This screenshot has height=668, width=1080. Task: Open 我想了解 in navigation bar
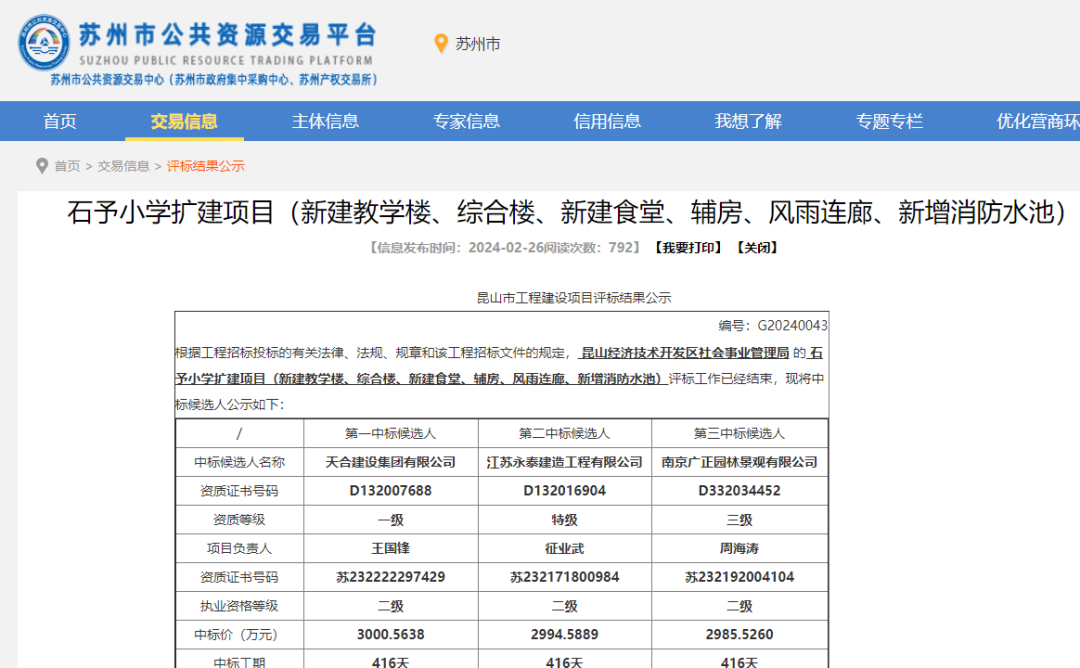(748, 122)
